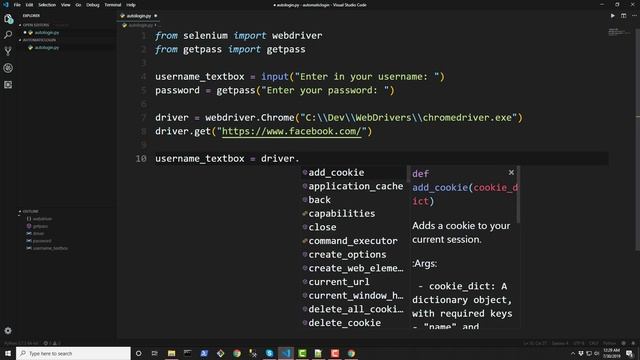Choose current_window_h… from the suggestions
The height and width of the screenshot is (360, 640).
[x=353, y=296]
